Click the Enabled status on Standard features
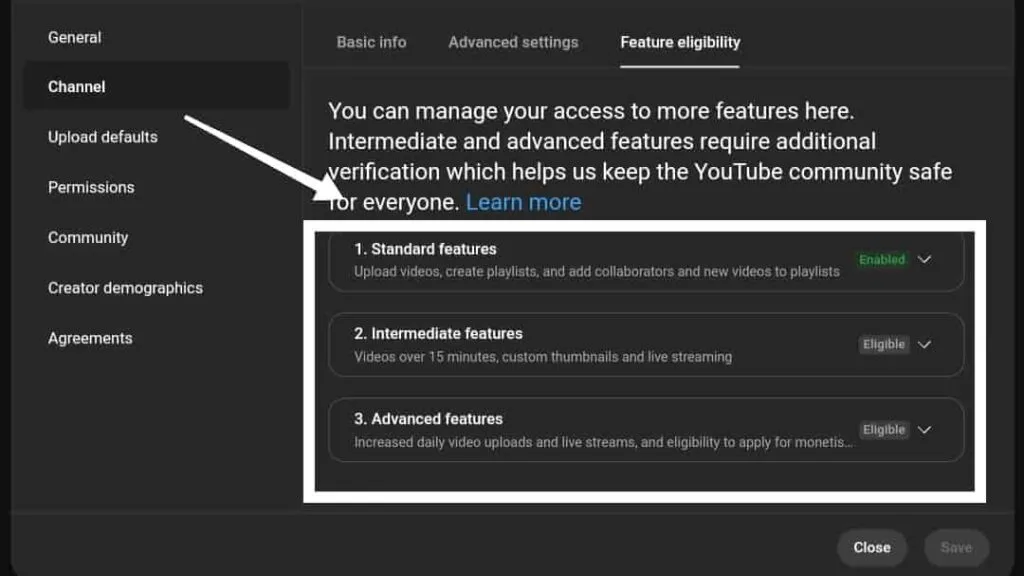 click(x=882, y=259)
